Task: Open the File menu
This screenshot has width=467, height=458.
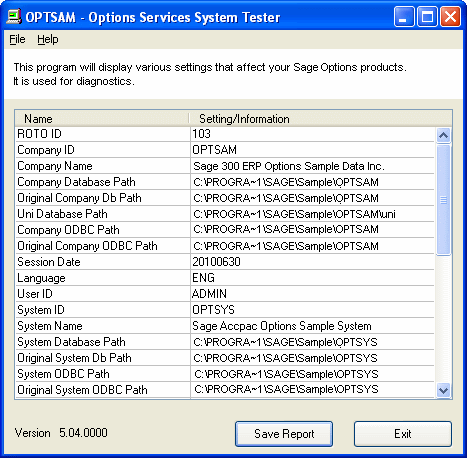Action: 17,39
